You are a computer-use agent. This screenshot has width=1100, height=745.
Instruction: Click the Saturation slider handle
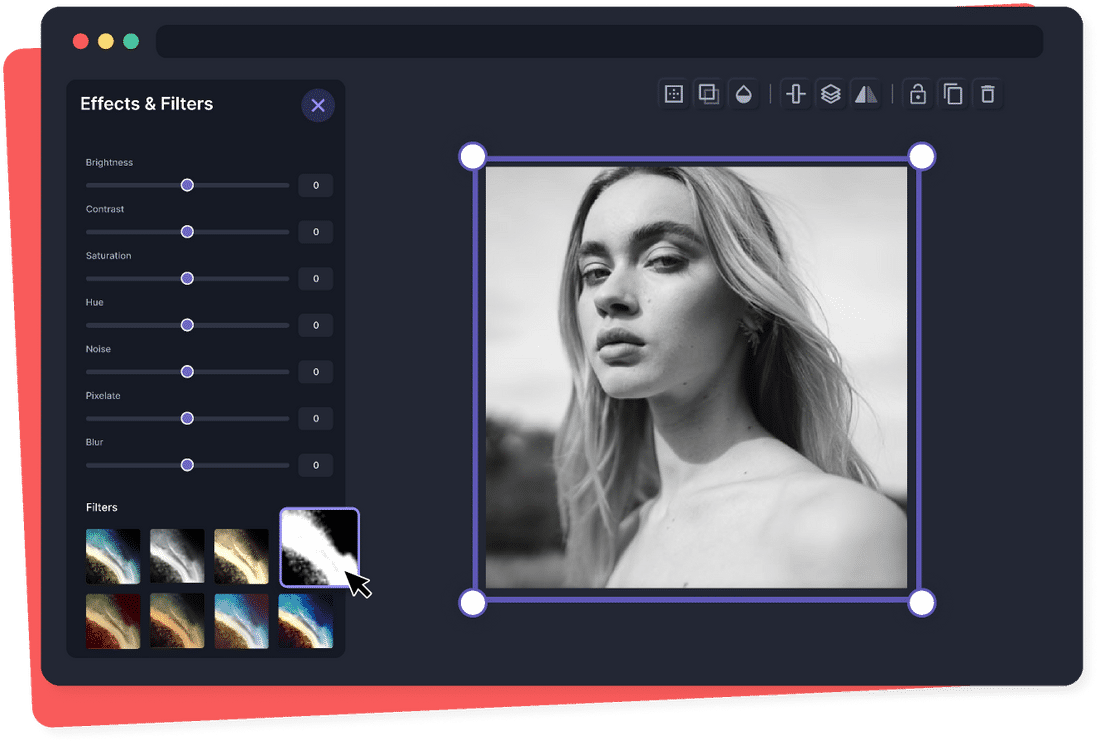click(187, 278)
